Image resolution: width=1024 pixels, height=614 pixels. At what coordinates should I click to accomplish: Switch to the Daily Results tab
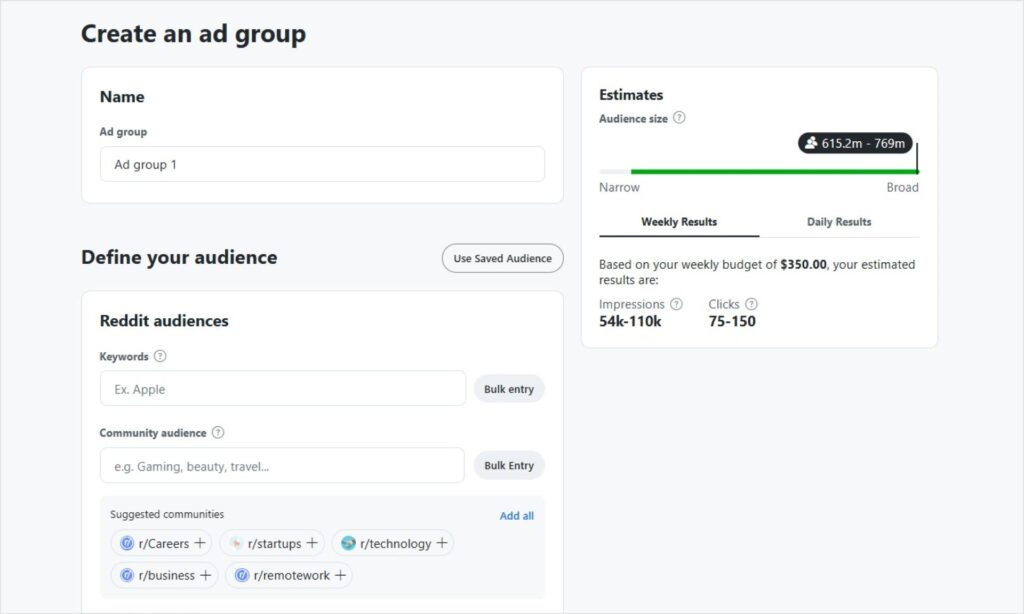pyautogui.click(x=839, y=222)
